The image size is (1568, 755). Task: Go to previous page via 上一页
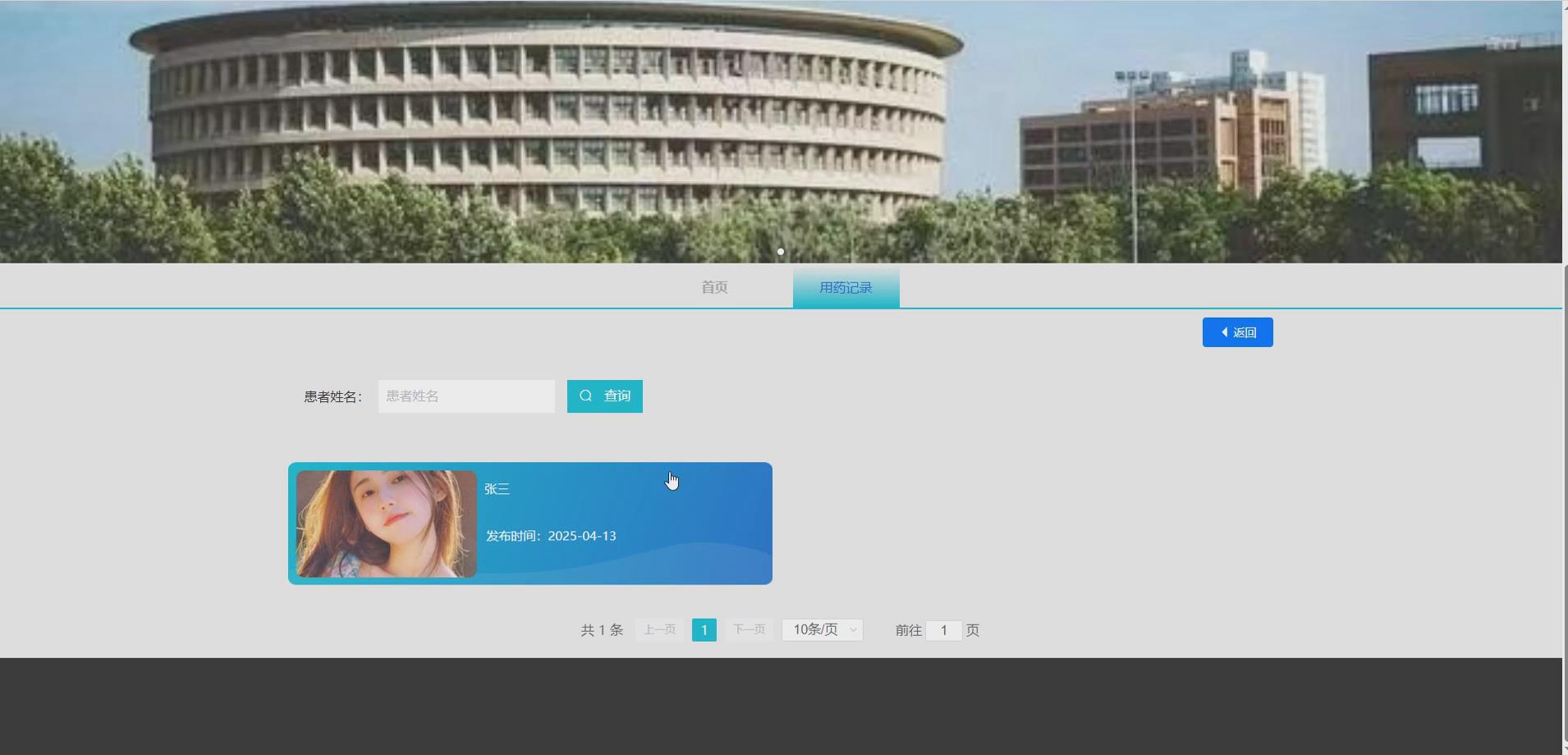click(659, 629)
